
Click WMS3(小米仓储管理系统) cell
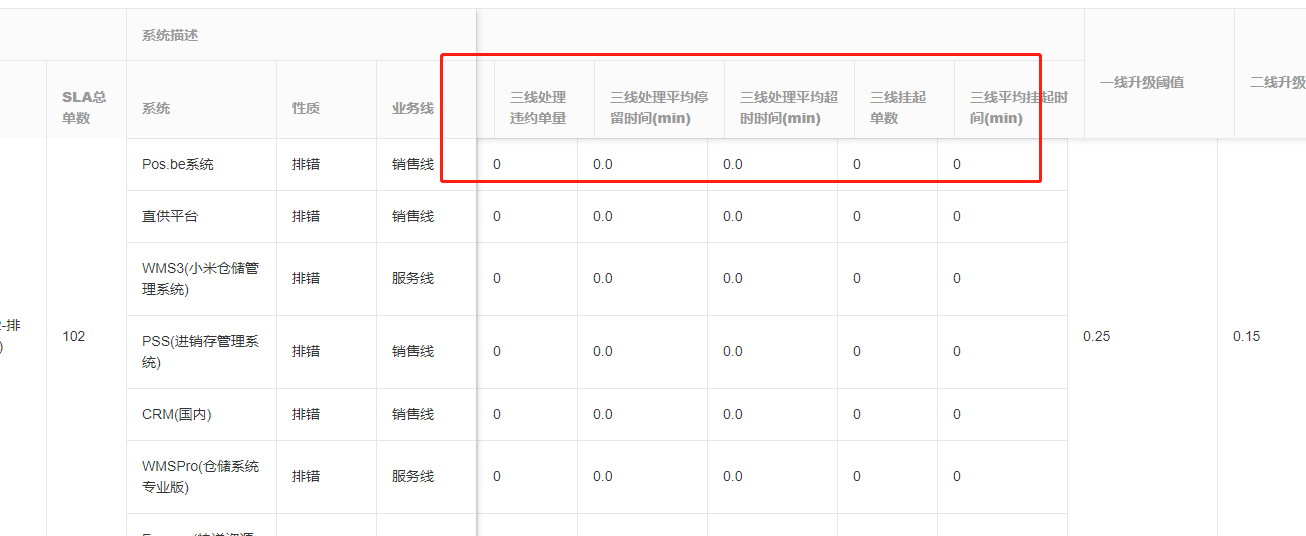pyautogui.click(x=200, y=279)
